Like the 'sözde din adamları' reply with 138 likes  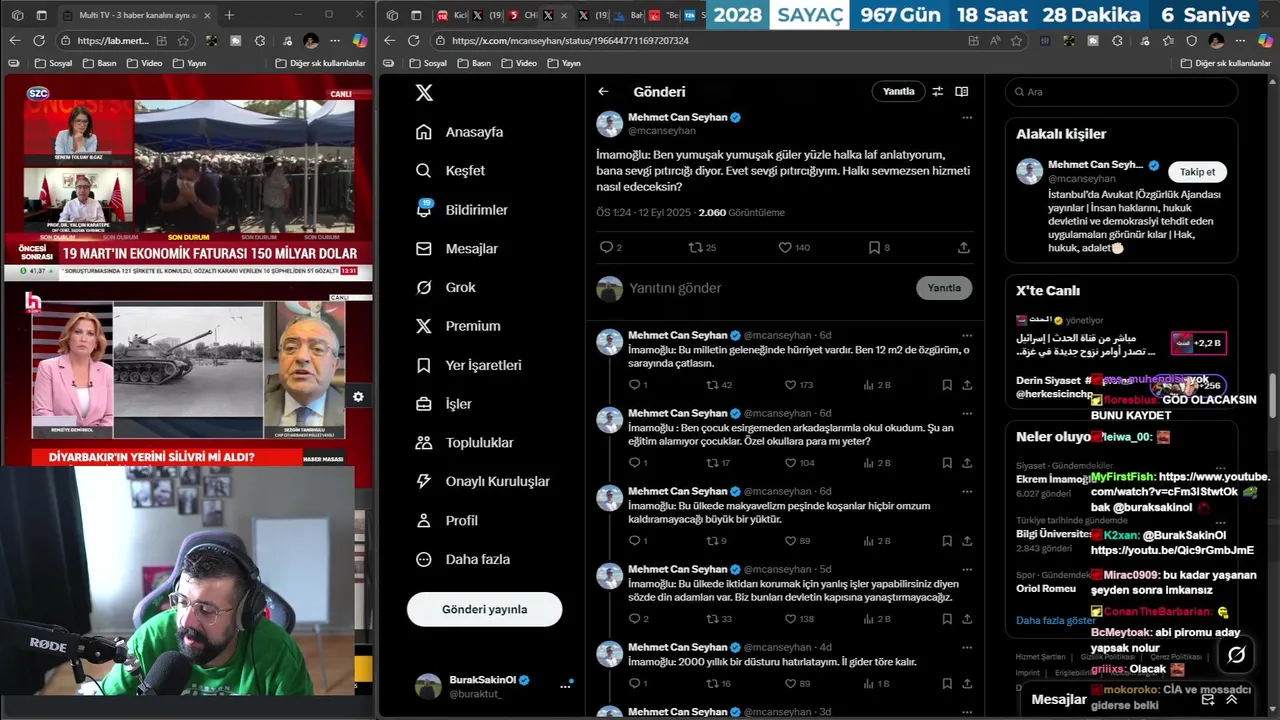coord(799,619)
